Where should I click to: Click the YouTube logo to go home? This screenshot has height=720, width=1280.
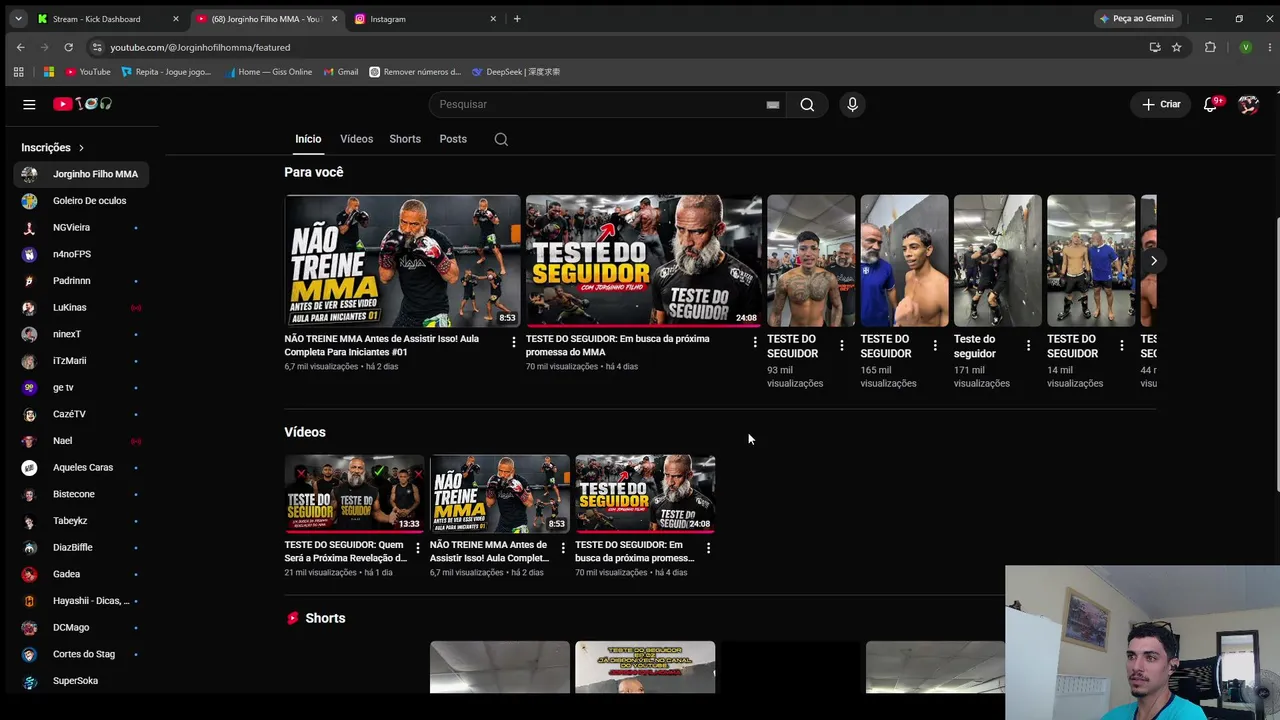point(82,104)
